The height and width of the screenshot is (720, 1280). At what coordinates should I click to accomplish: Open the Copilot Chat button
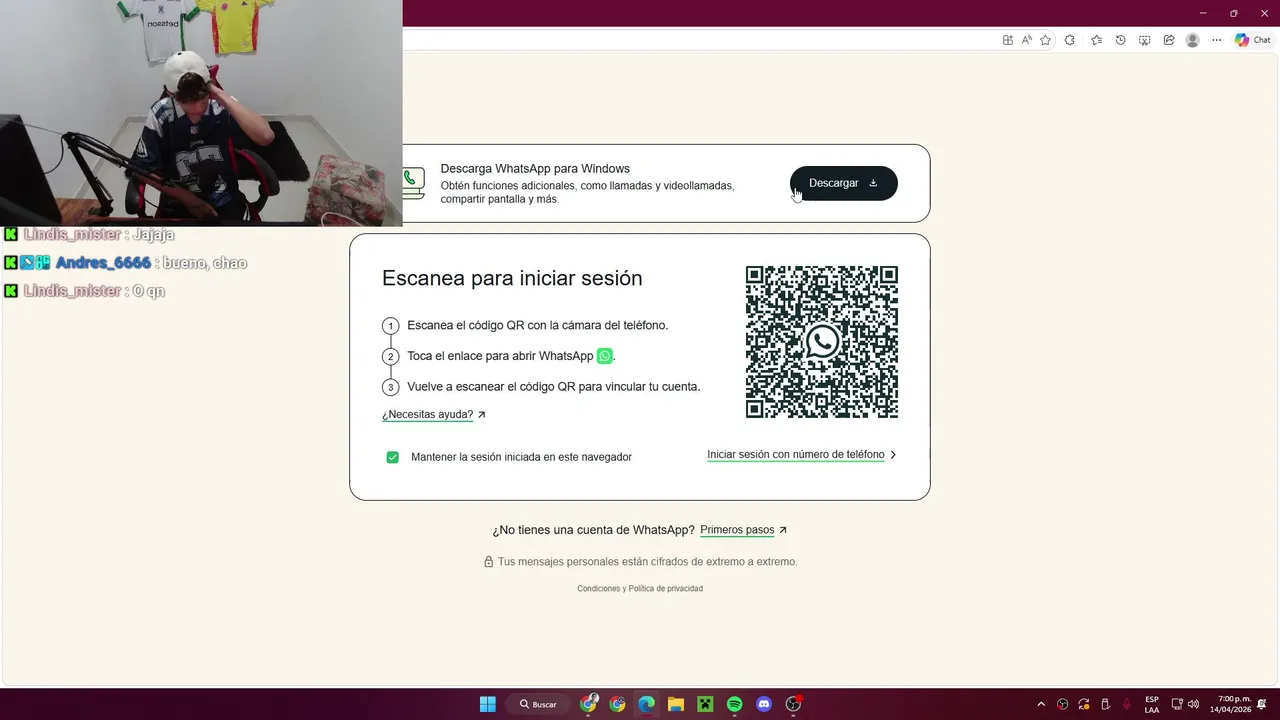[x=1253, y=40]
